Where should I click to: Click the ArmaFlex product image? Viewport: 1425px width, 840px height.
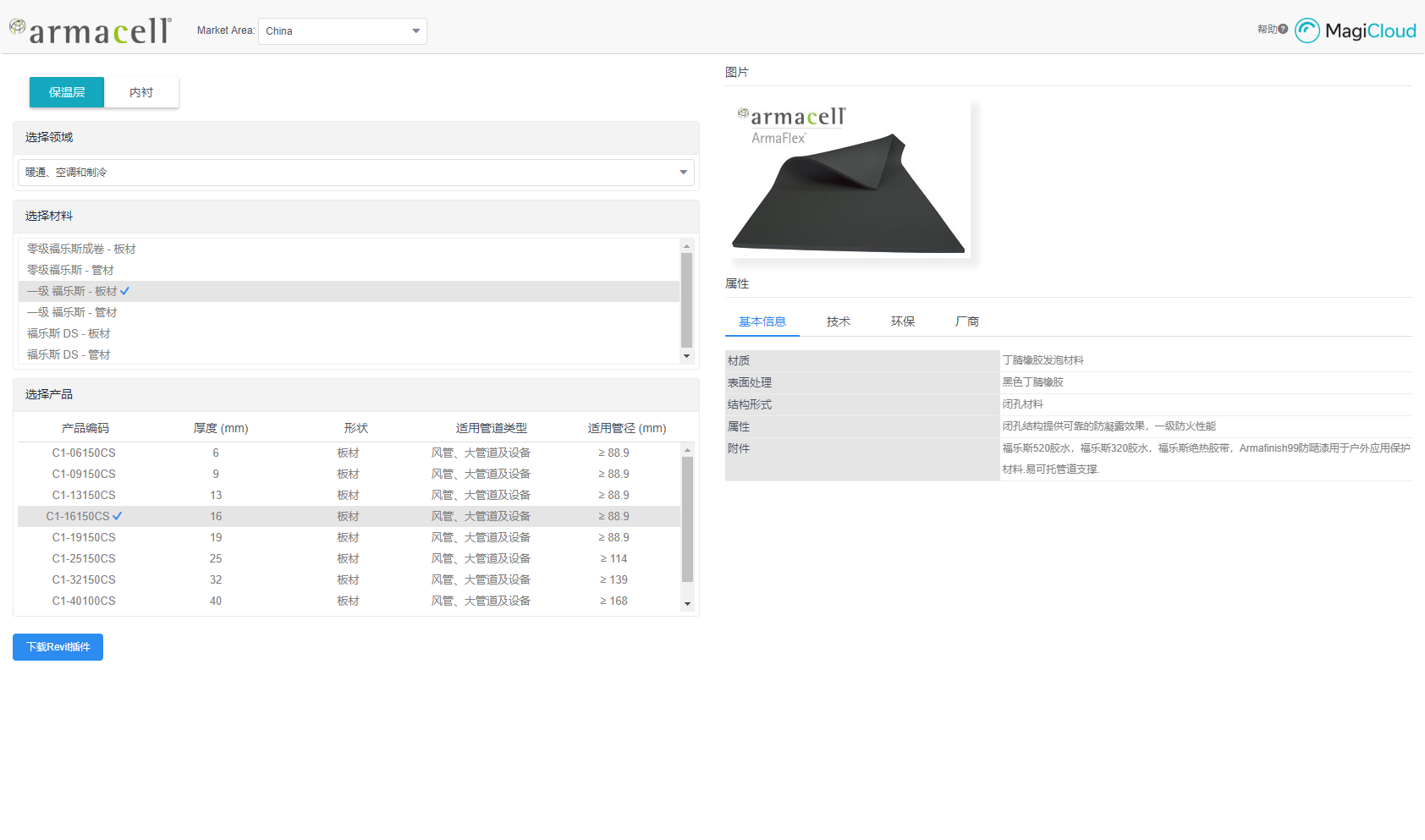849,179
